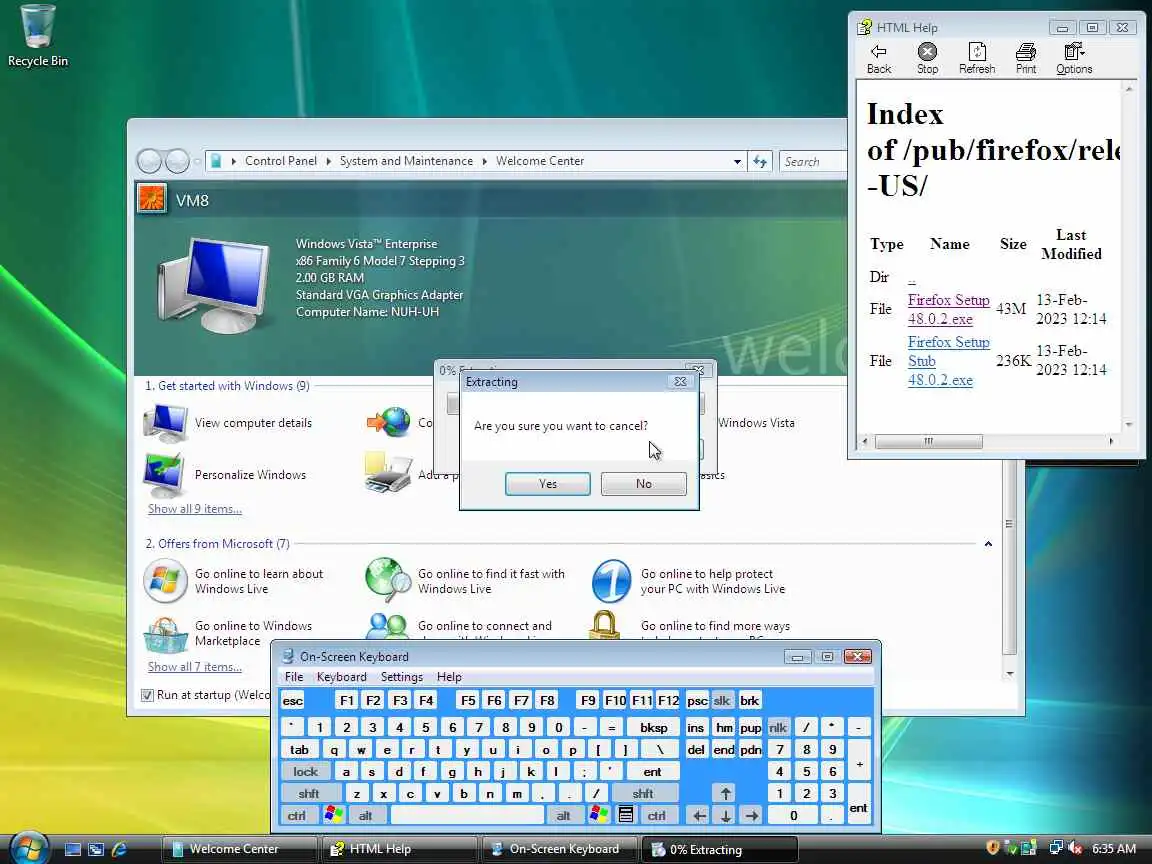Open the Options icon in HTML Help

point(1074,51)
